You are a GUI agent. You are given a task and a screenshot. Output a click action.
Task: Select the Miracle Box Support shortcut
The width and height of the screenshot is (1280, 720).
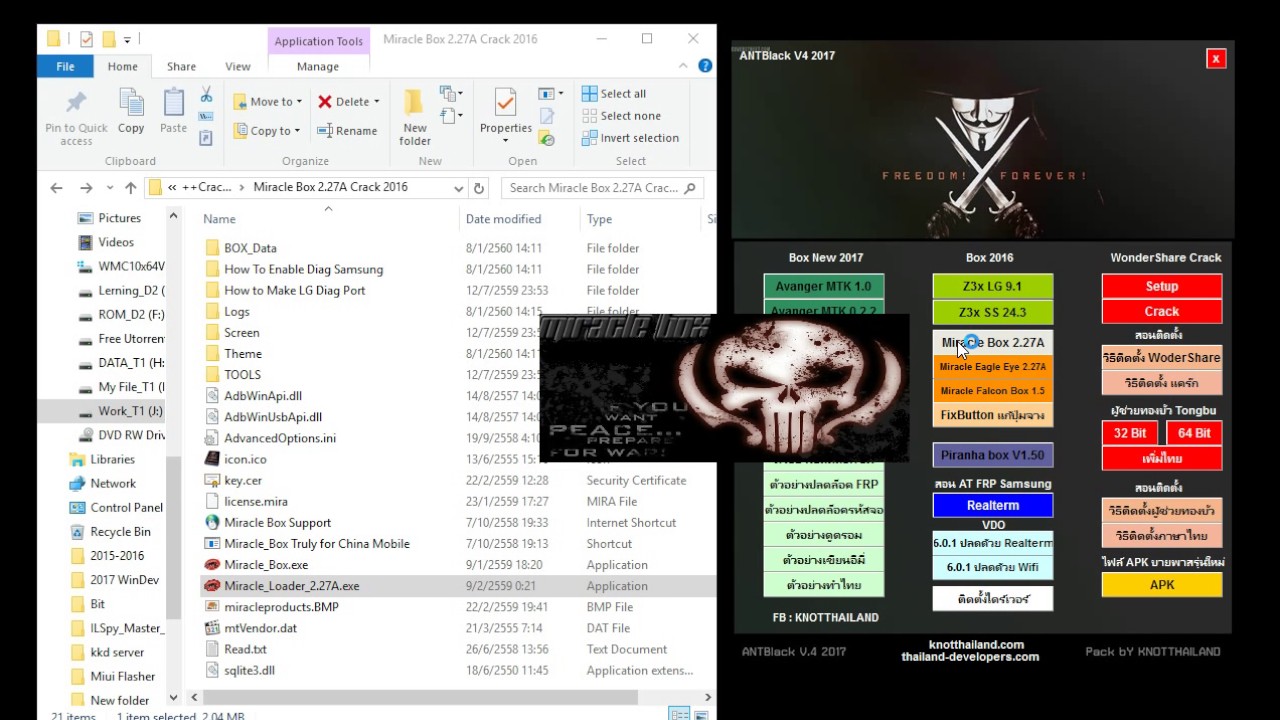click(x=277, y=522)
